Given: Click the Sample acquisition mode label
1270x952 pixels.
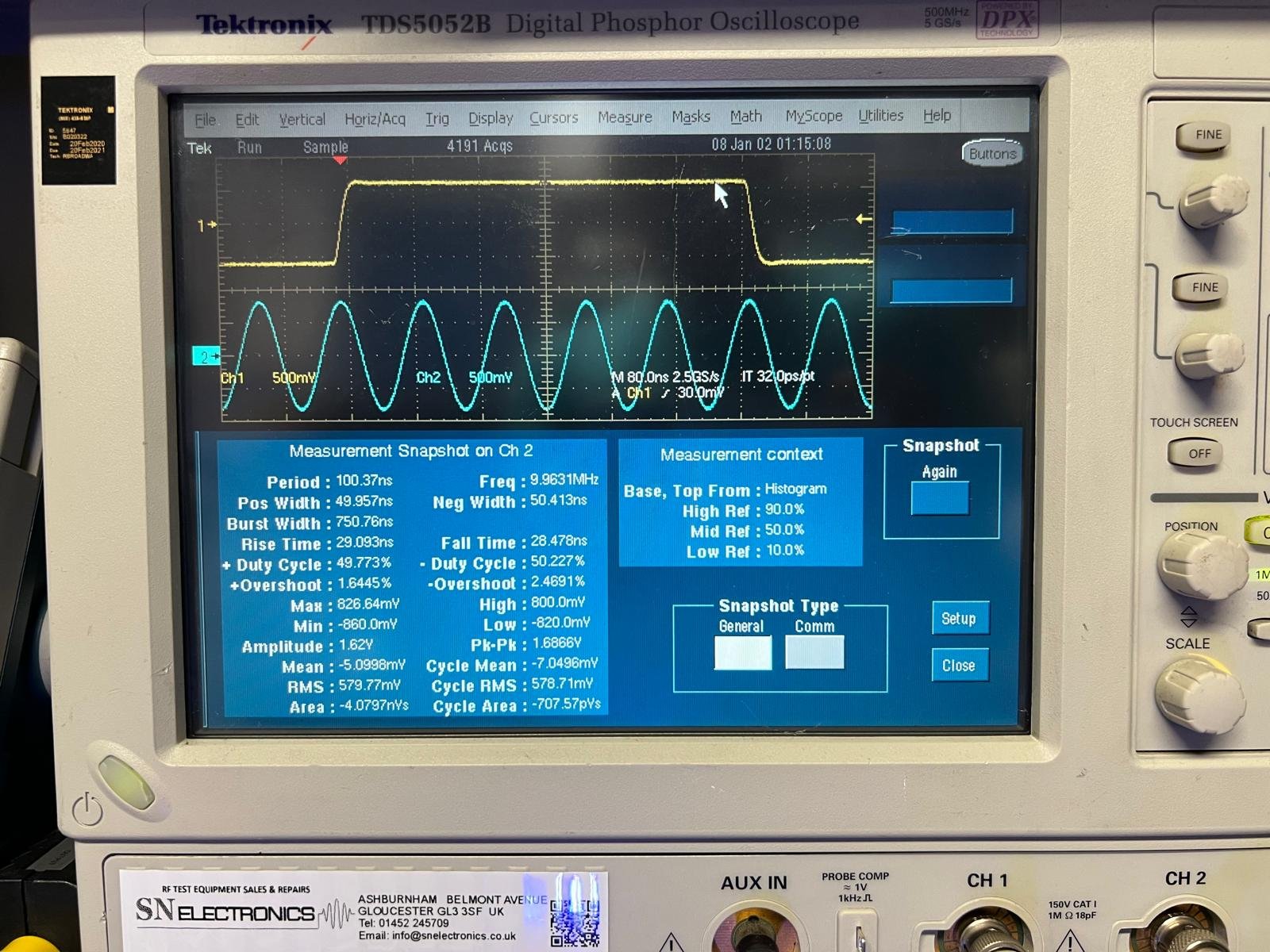Looking at the screenshot, I should click(325, 147).
